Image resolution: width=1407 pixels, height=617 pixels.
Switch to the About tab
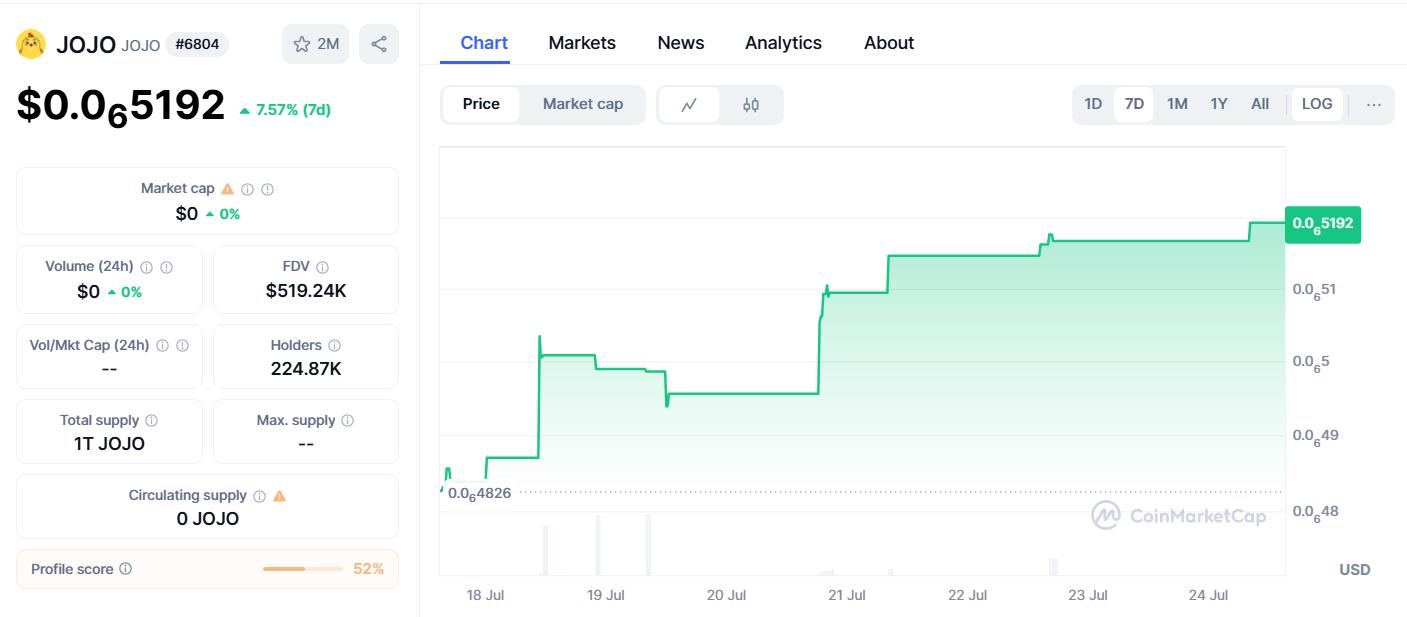pos(889,43)
